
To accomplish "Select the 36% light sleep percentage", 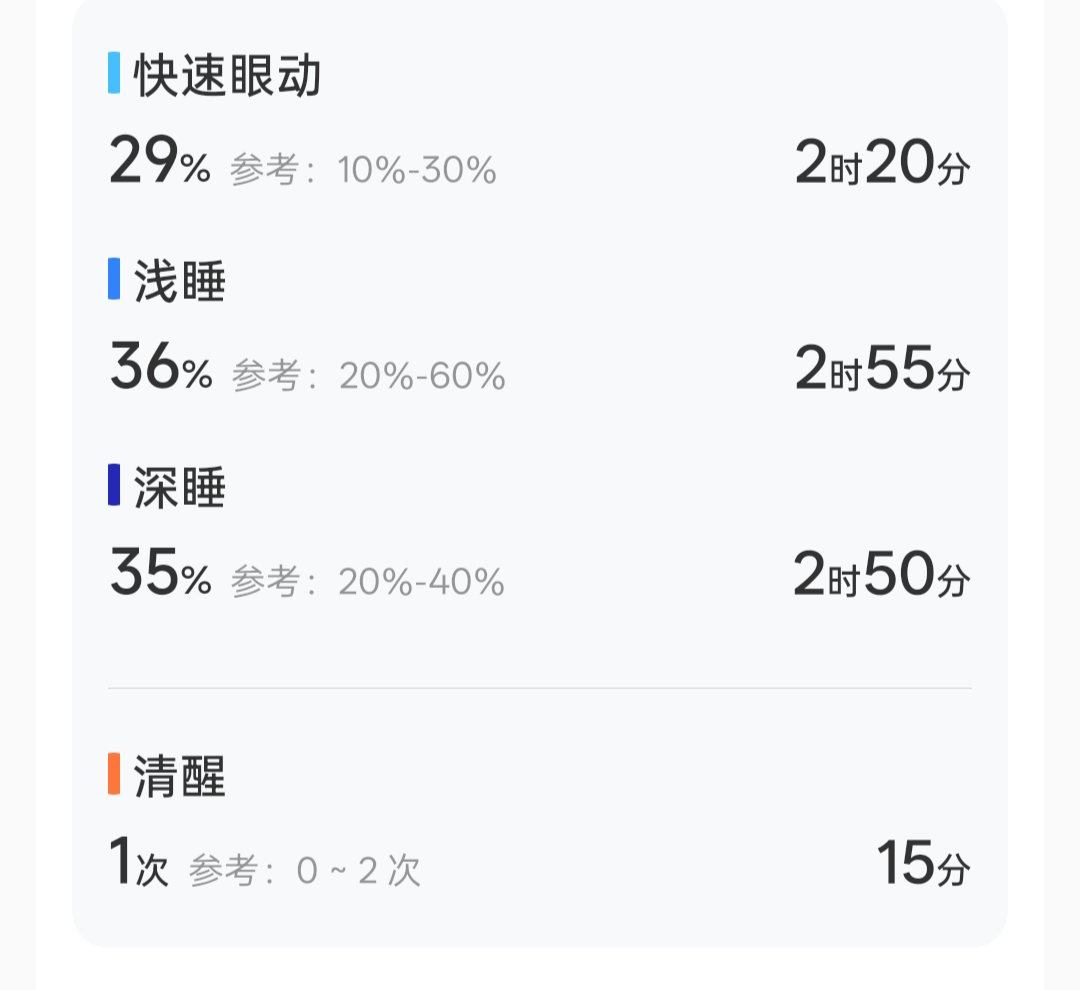I will (161, 368).
